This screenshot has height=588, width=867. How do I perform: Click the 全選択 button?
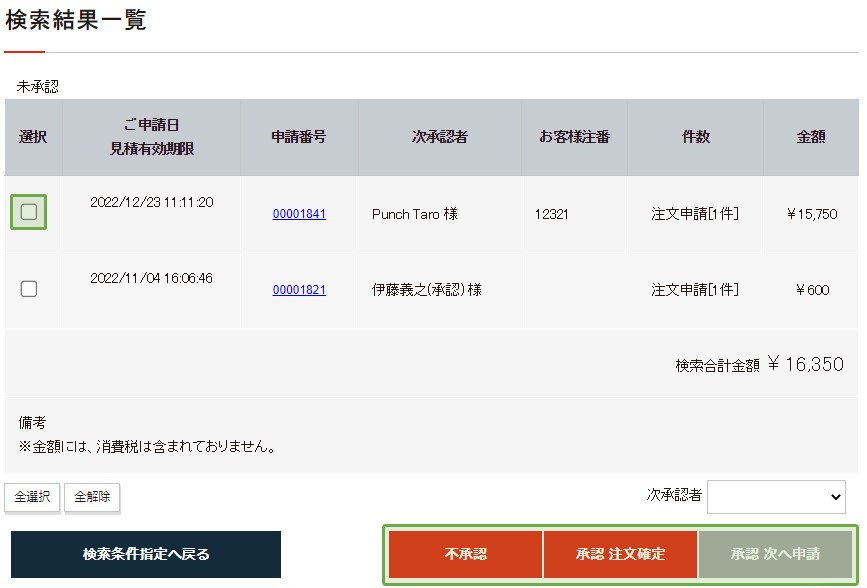[32, 497]
